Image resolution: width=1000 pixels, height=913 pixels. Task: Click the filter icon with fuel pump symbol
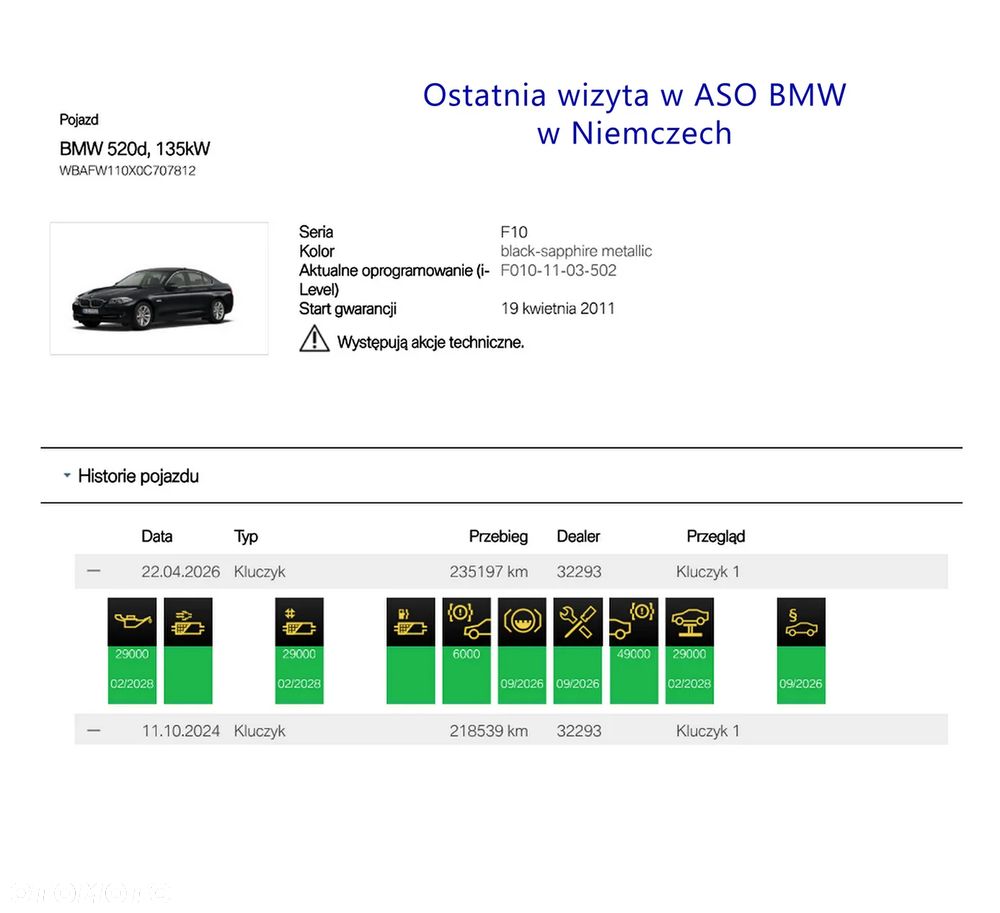click(x=411, y=622)
